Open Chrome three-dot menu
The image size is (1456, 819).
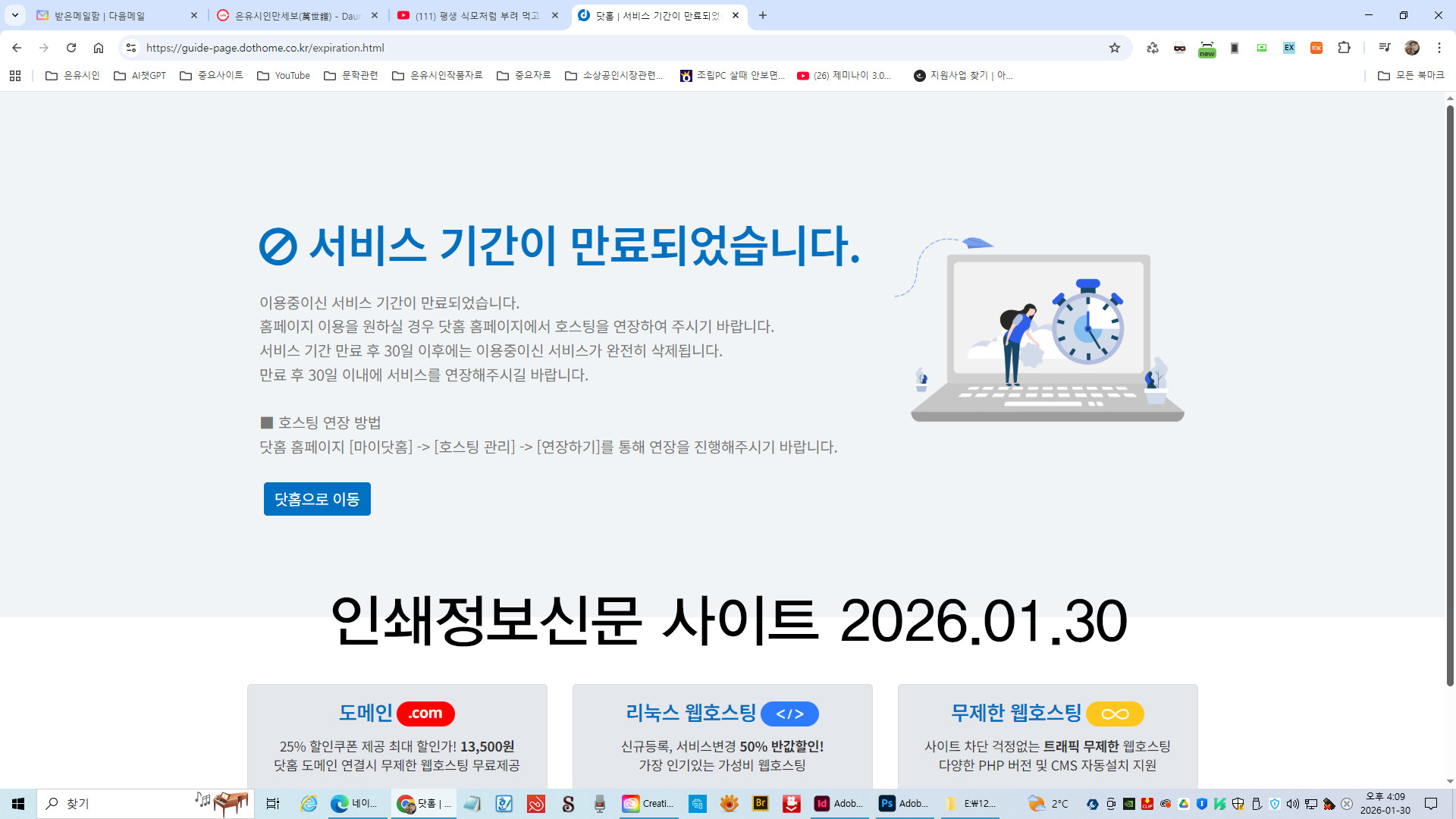[x=1439, y=48]
